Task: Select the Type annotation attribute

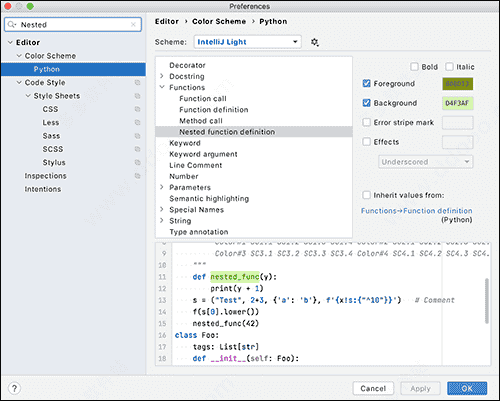Action: tap(199, 232)
